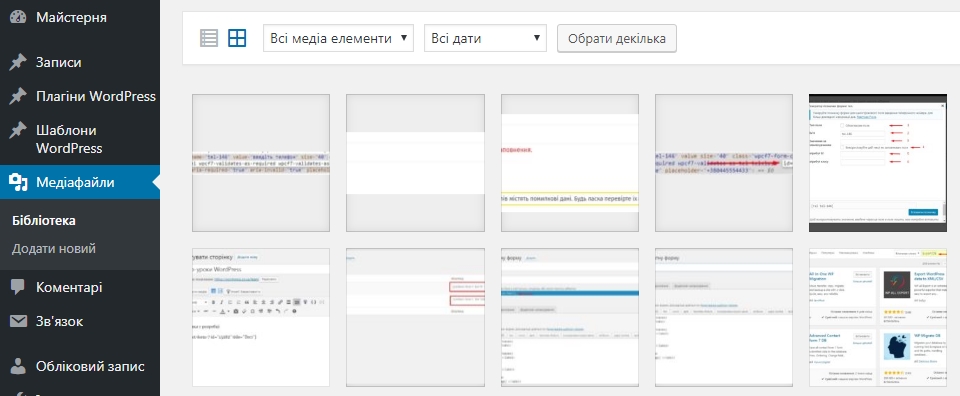This screenshot has height=396, width=960.
Task: Open the Всі дати filter dropdown
Action: tap(485, 38)
